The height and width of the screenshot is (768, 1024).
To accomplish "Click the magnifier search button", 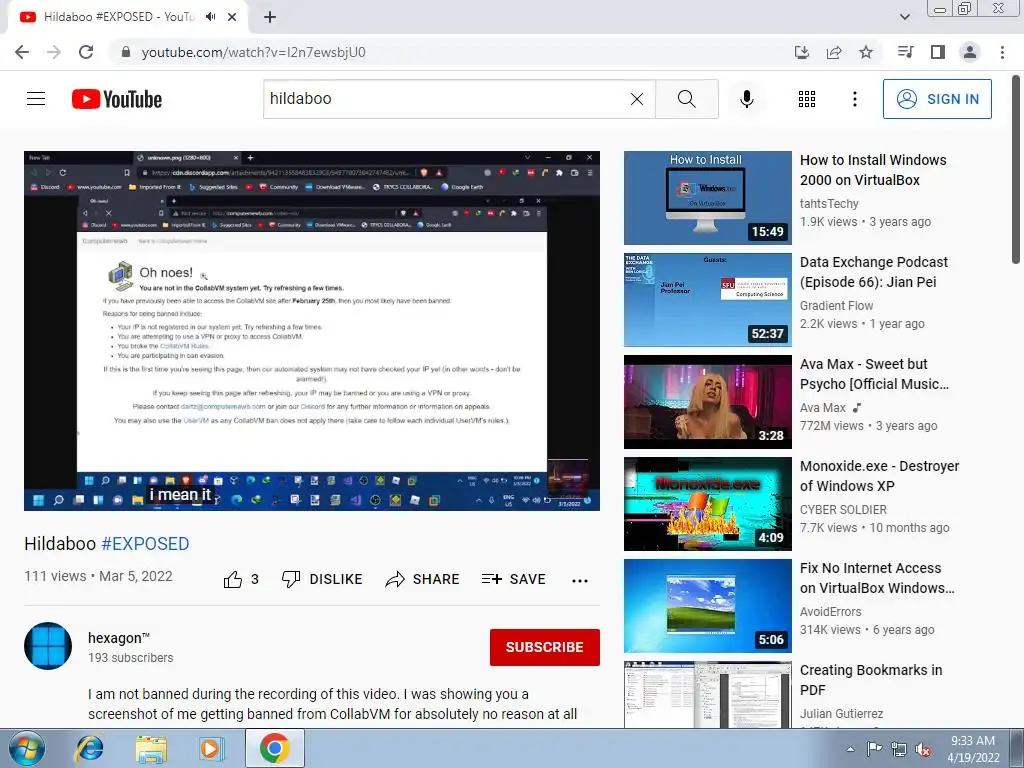I will 686,99.
